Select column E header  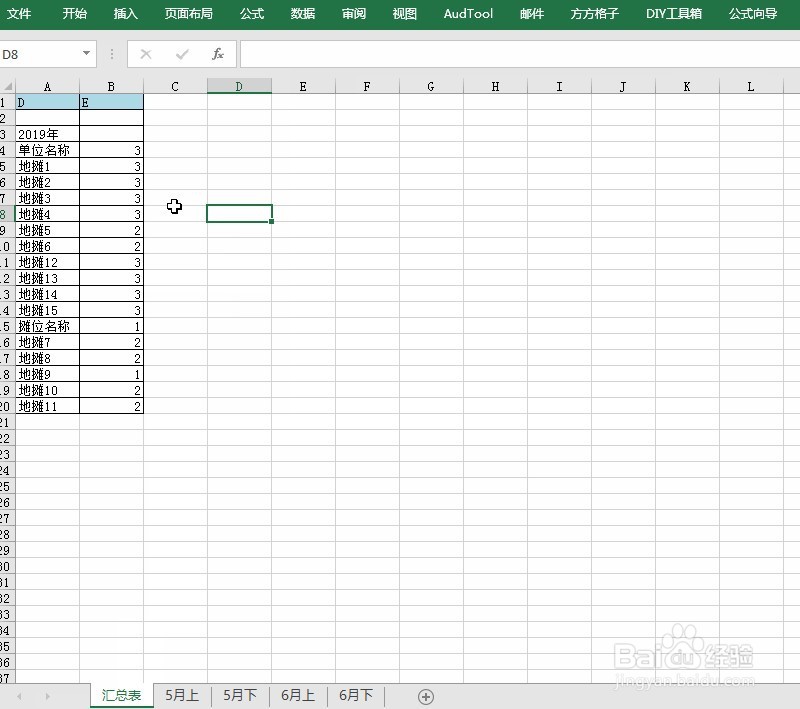pyautogui.click(x=303, y=86)
